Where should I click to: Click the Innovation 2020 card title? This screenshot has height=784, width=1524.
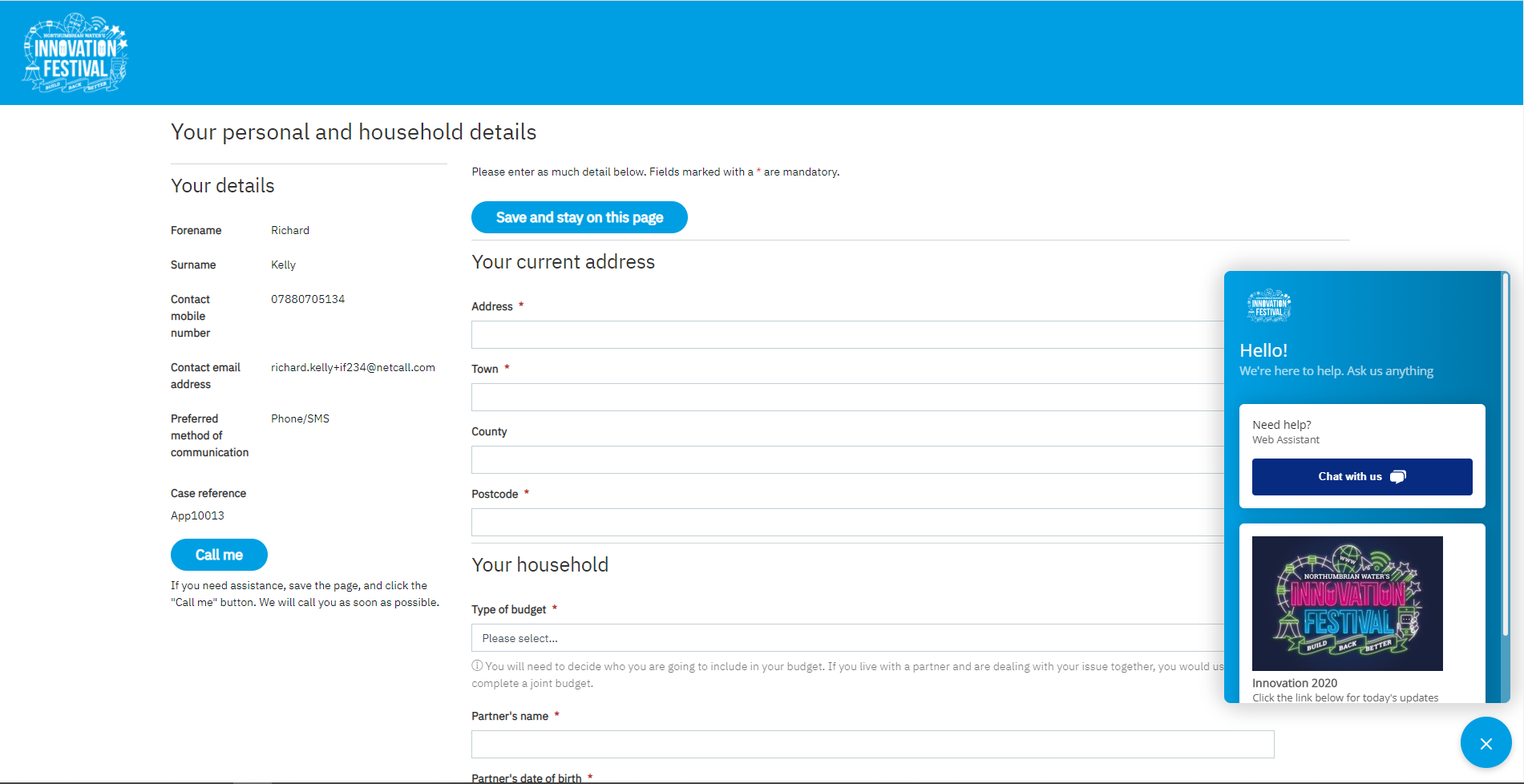[x=1295, y=683]
